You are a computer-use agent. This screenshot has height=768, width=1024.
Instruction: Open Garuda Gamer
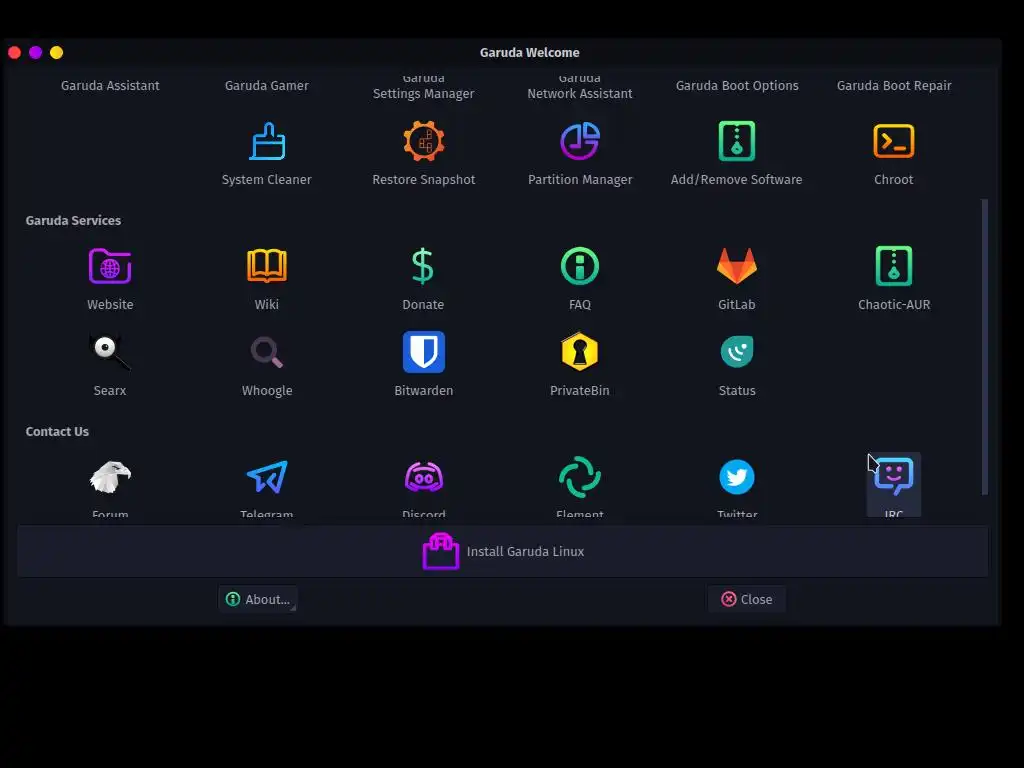(x=266, y=86)
